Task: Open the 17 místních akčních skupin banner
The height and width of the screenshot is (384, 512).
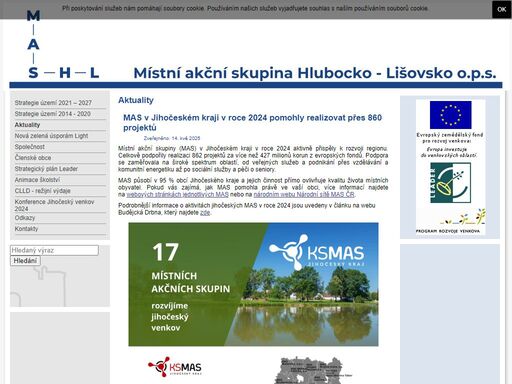Action: tap(253, 284)
